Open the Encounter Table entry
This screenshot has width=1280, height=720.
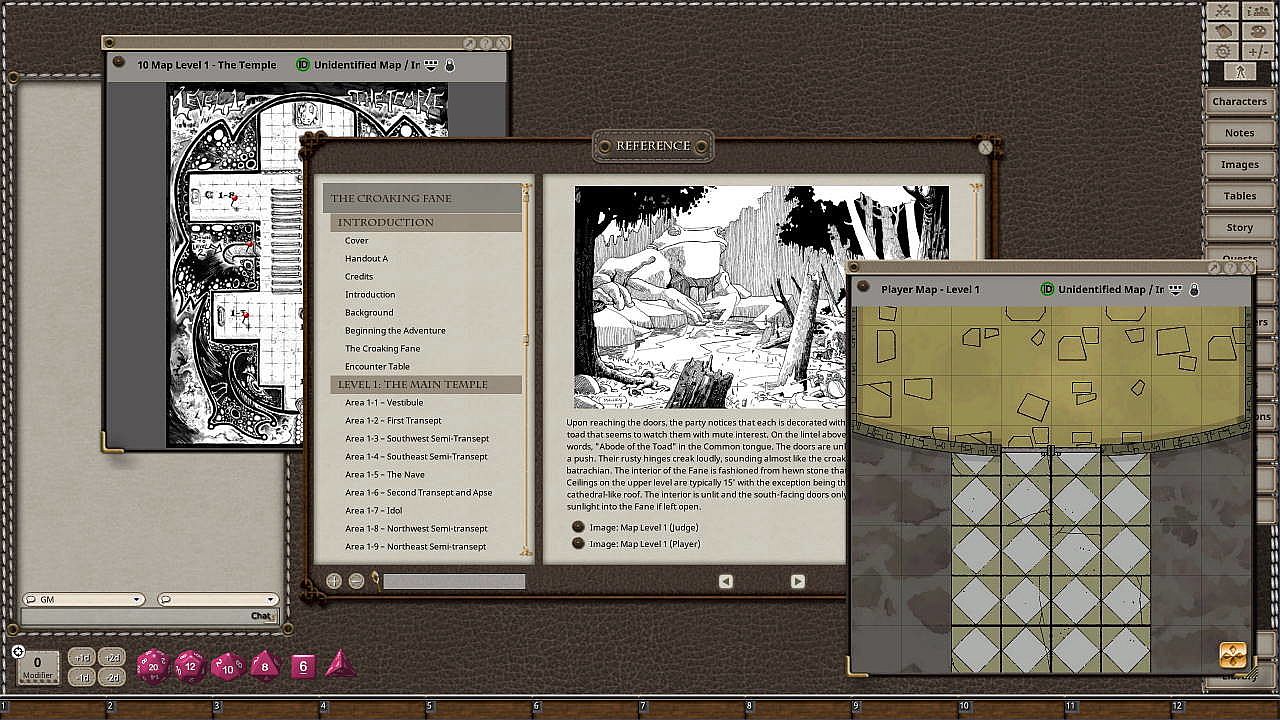coord(377,367)
